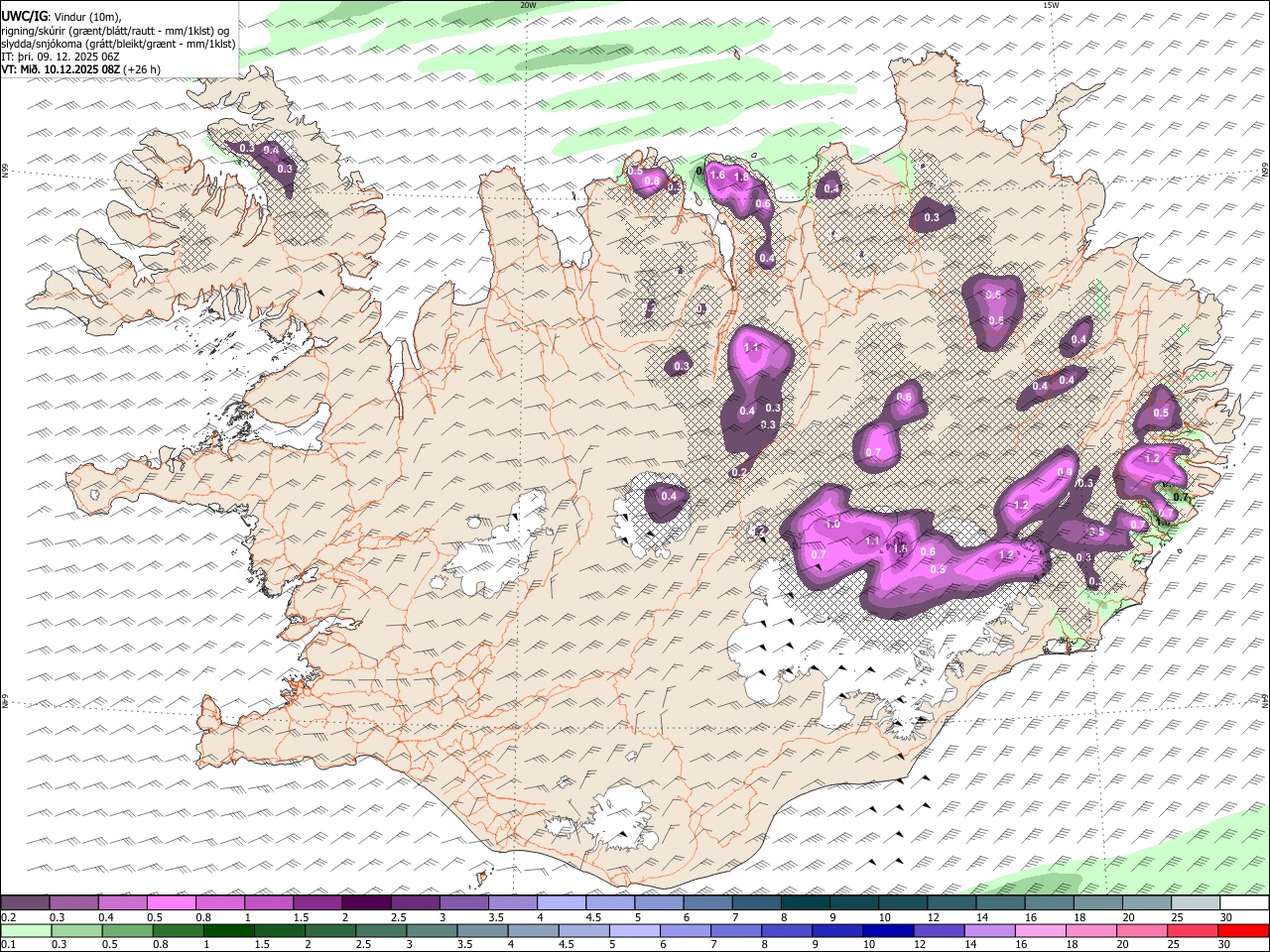The height and width of the screenshot is (952, 1270).
Task: Click the '0.8' label in bottom legend
Action: coord(161,945)
